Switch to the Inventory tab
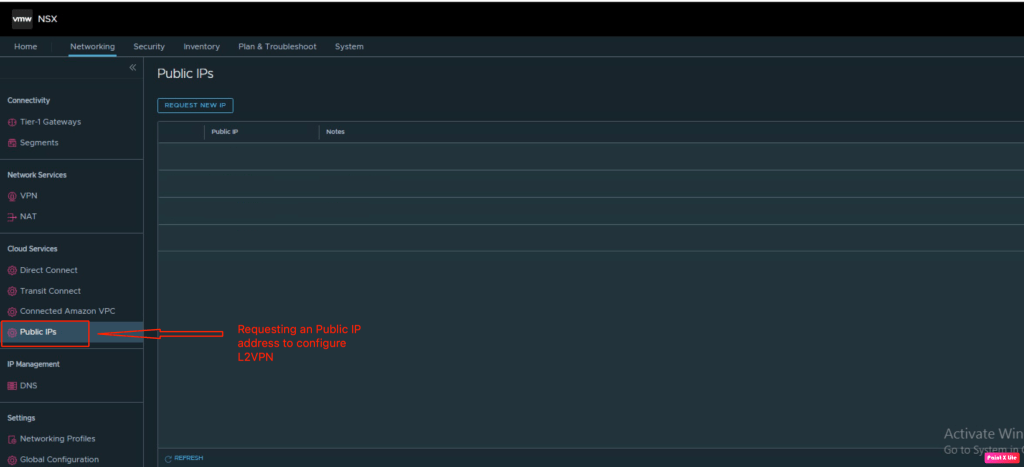 (201, 47)
